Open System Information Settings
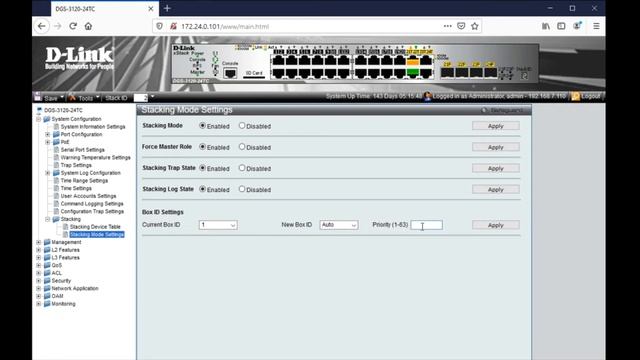Image resolution: width=640 pixels, height=360 pixels. 93,127
